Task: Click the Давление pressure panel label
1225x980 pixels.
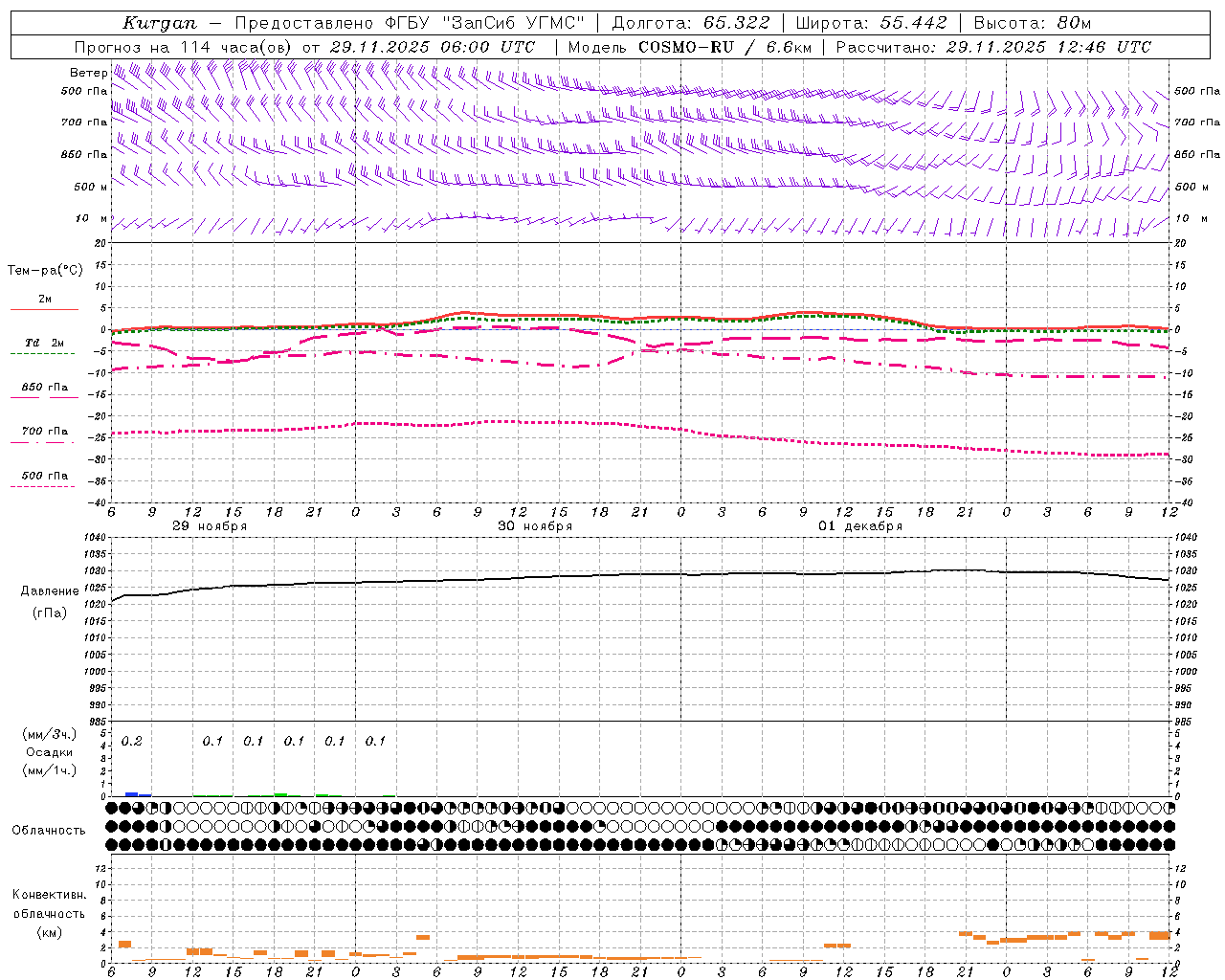Action: pos(50,591)
